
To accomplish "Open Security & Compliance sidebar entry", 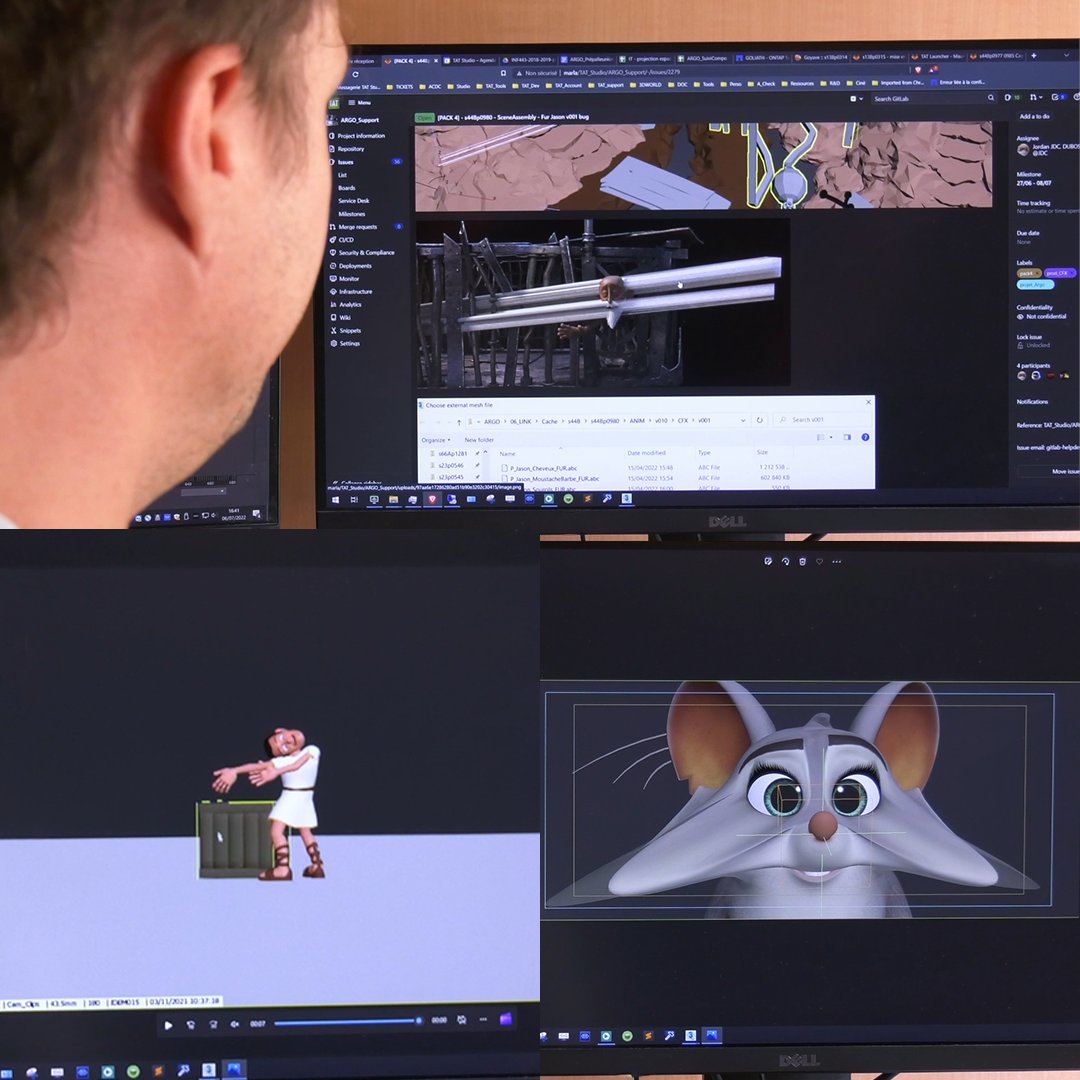I will [362, 253].
